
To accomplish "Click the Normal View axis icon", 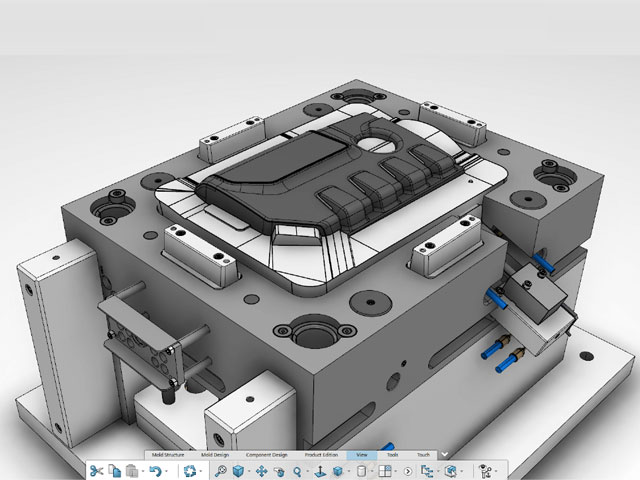I will pyautogui.click(x=318, y=470).
